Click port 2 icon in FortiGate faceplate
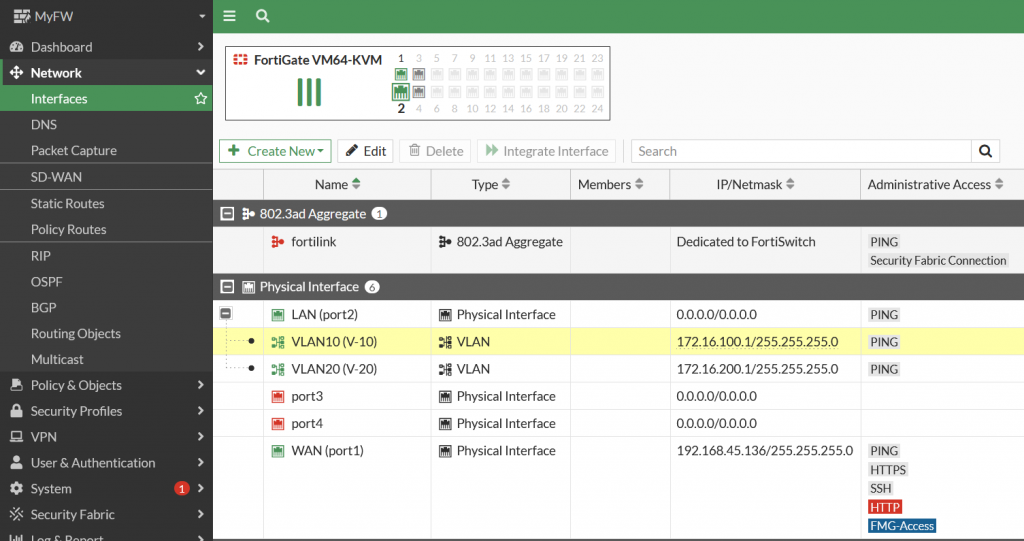The height and width of the screenshot is (541, 1024). click(x=401, y=92)
